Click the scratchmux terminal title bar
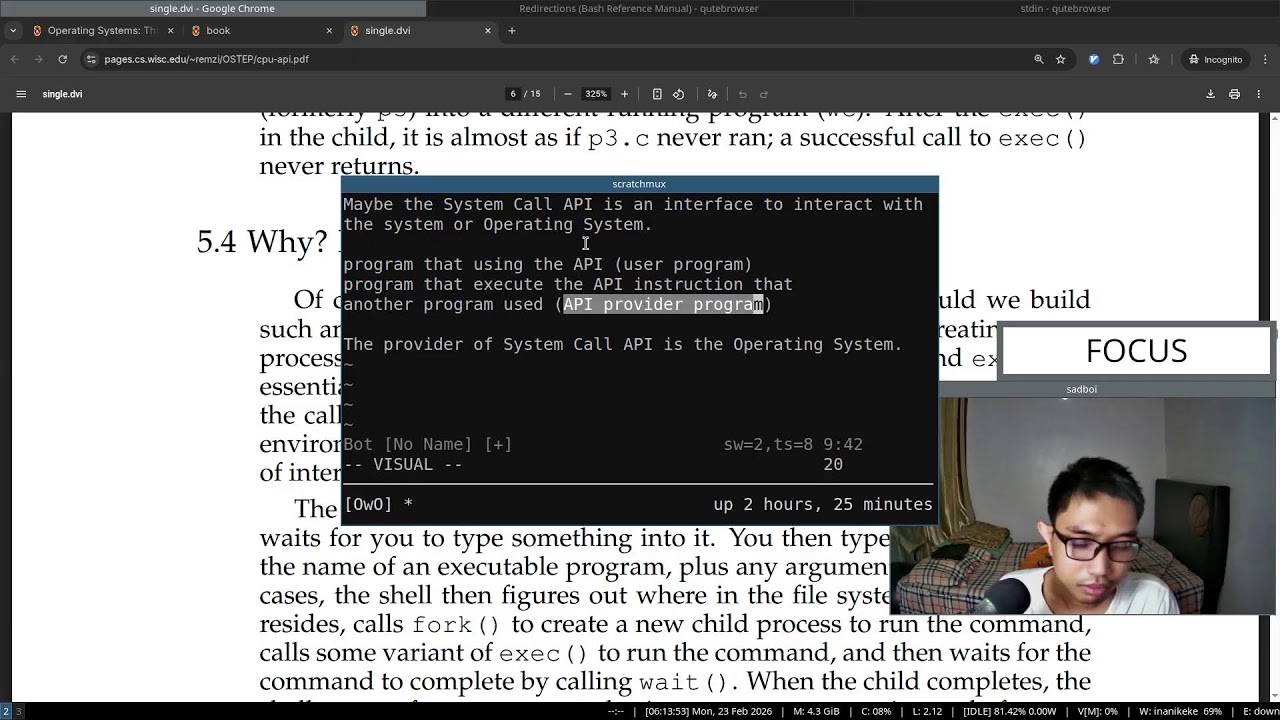 tap(639, 184)
